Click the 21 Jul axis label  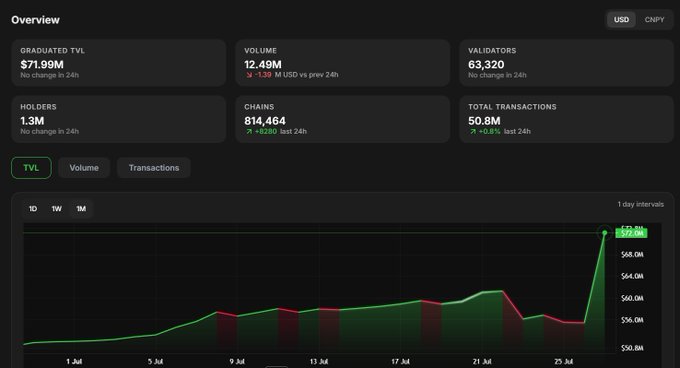pyautogui.click(x=482, y=361)
